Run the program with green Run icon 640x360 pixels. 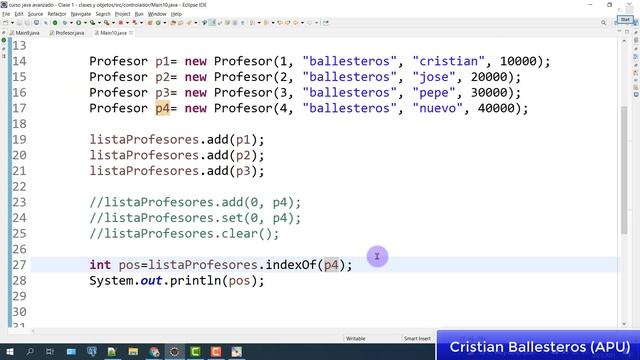78,23
